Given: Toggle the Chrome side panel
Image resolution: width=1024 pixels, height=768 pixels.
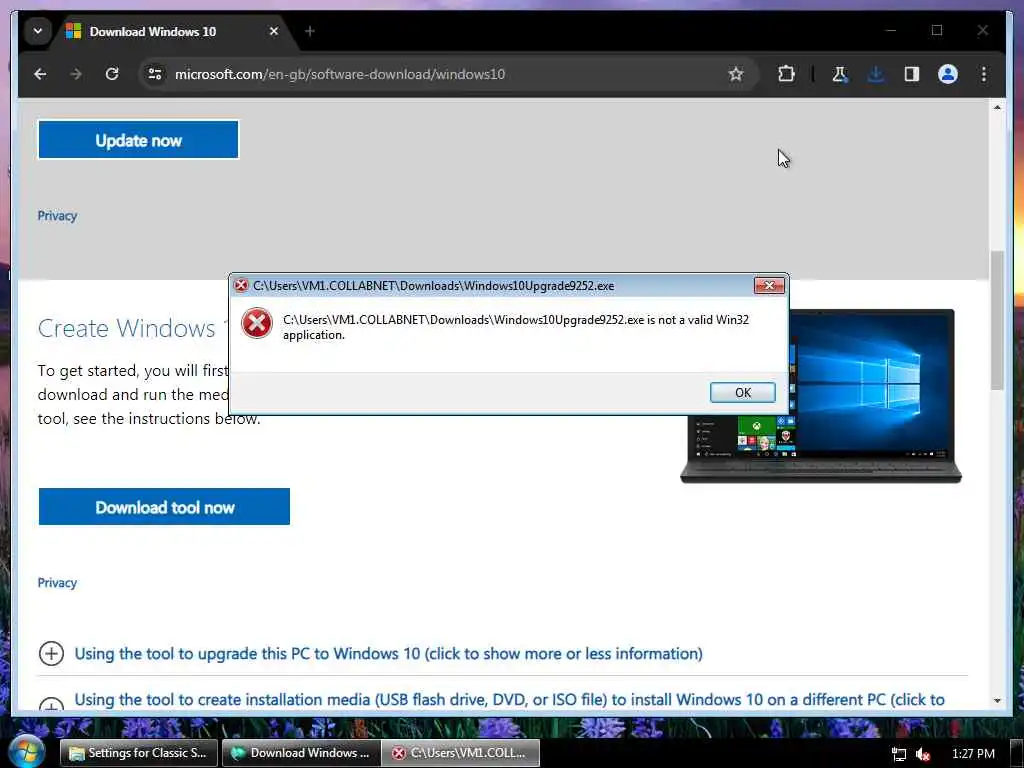Looking at the screenshot, I should tap(912, 74).
